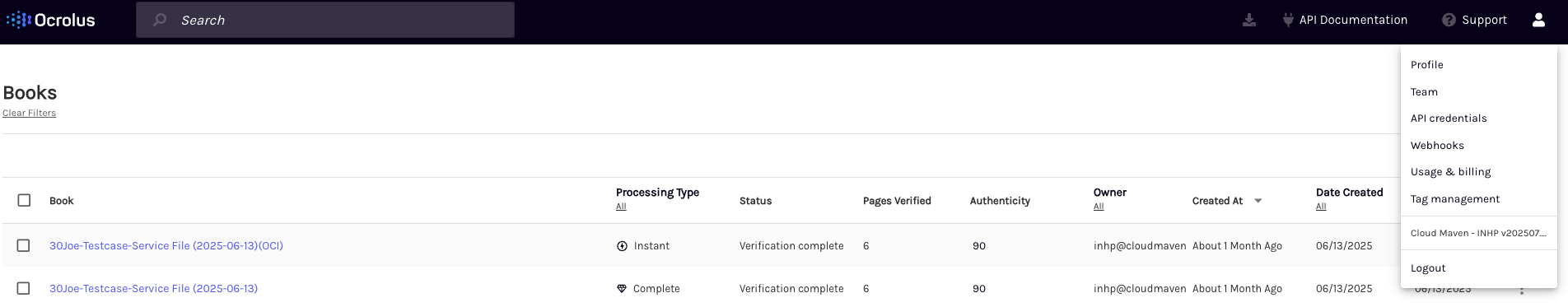
Task: Open book 30Joe-Testcase-Service File (2025-06-13) without OCI
Action: (x=153, y=289)
